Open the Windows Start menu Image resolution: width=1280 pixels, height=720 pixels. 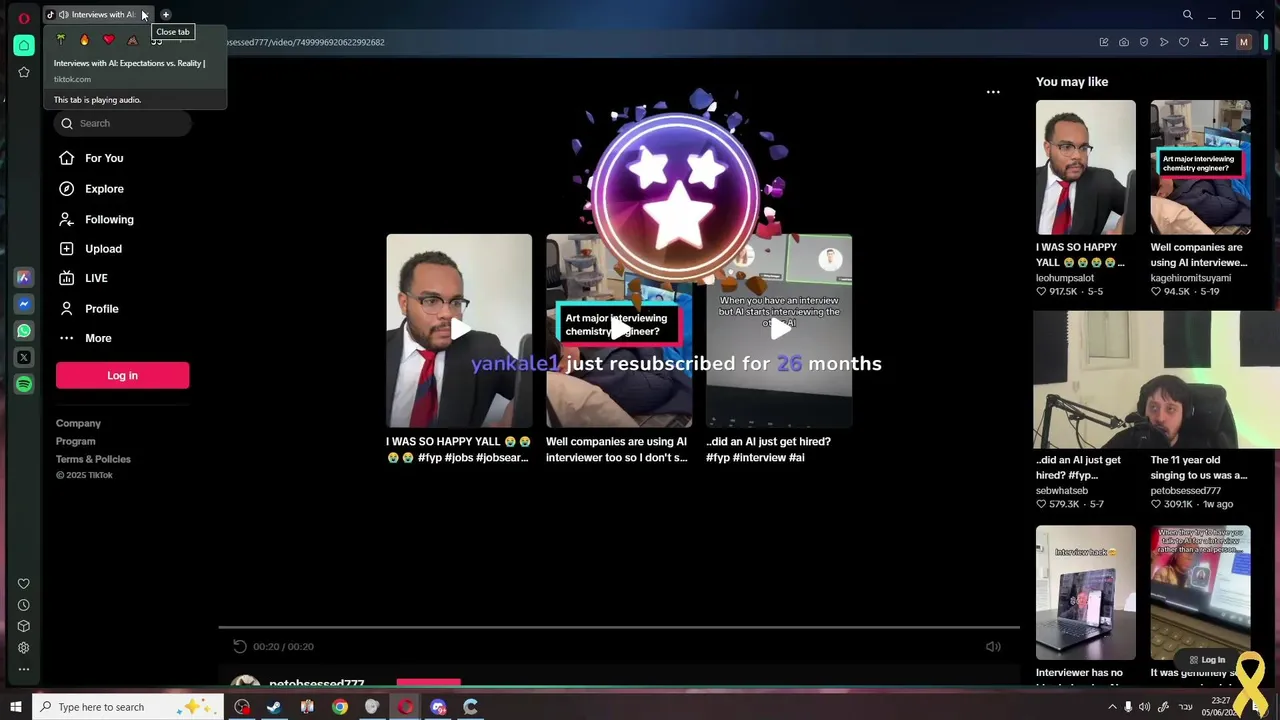coord(16,707)
